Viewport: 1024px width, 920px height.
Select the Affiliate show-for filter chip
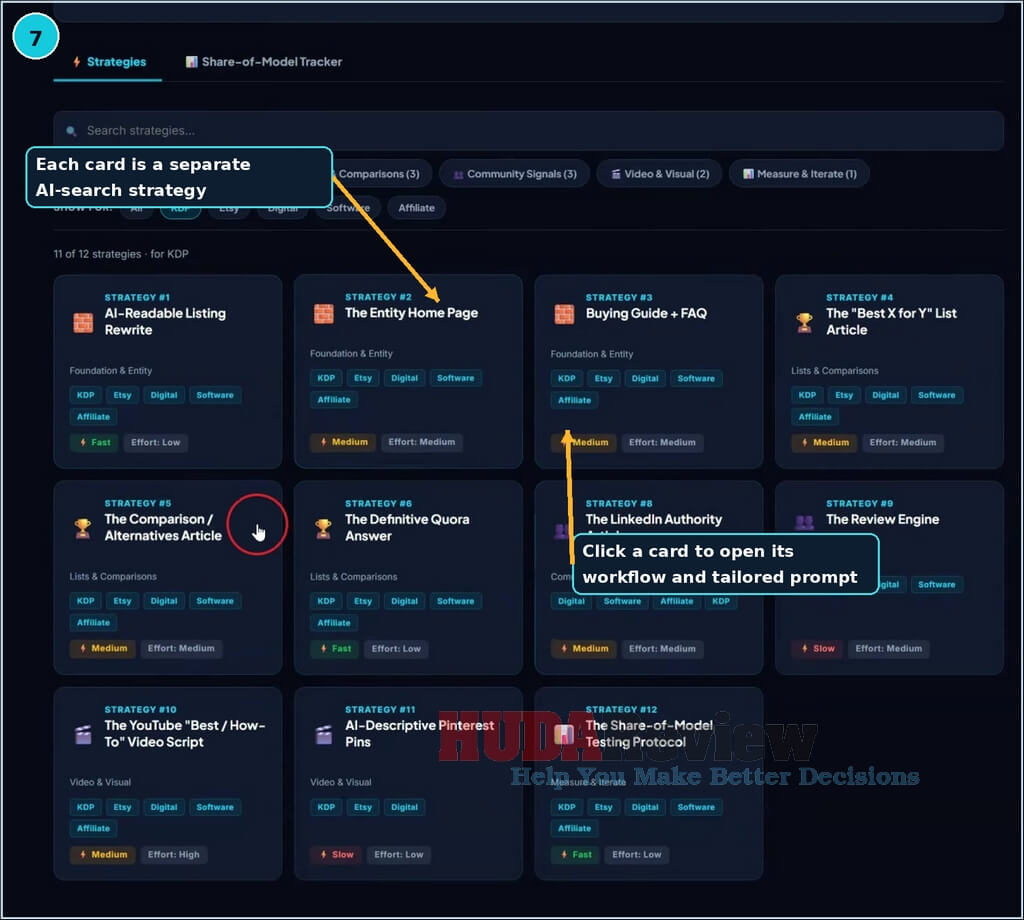click(x=417, y=208)
